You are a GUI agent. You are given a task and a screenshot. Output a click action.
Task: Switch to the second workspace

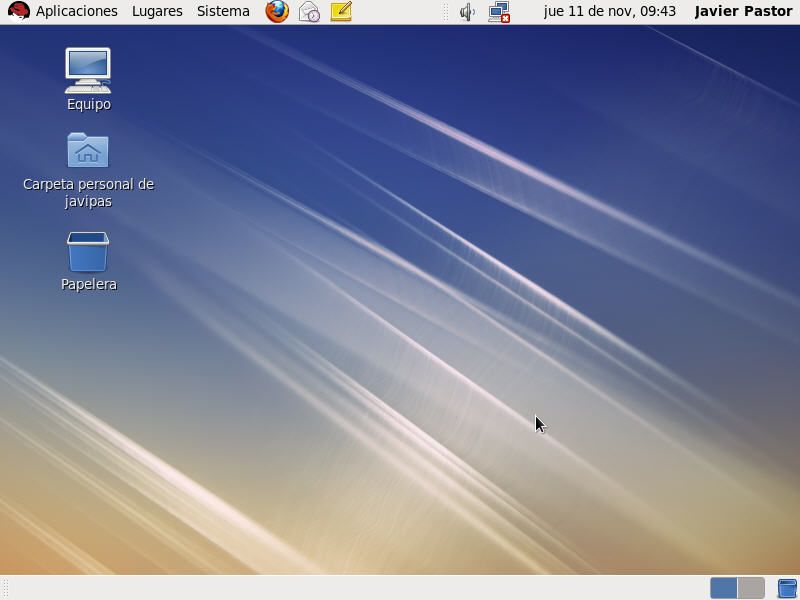click(x=751, y=588)
